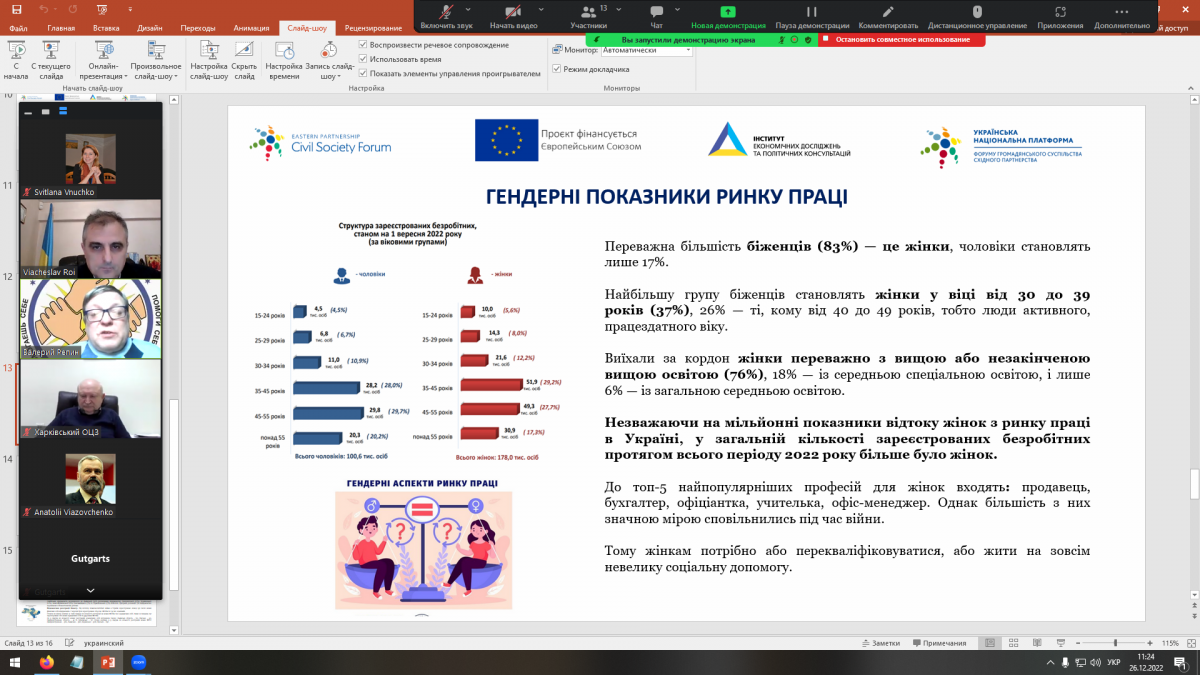The image size is (1200, 675).
Task: Open Zoom participants panel
Action: point(588,15)
